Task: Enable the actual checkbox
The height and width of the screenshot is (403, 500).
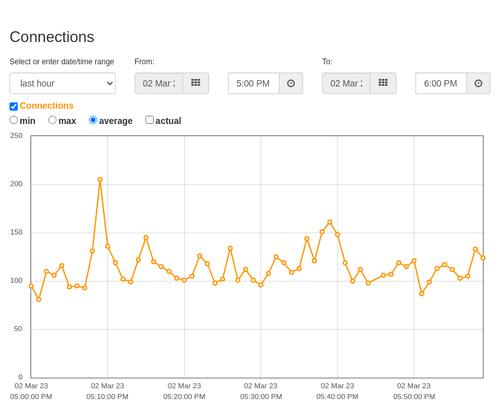Action: coord(150,120)
